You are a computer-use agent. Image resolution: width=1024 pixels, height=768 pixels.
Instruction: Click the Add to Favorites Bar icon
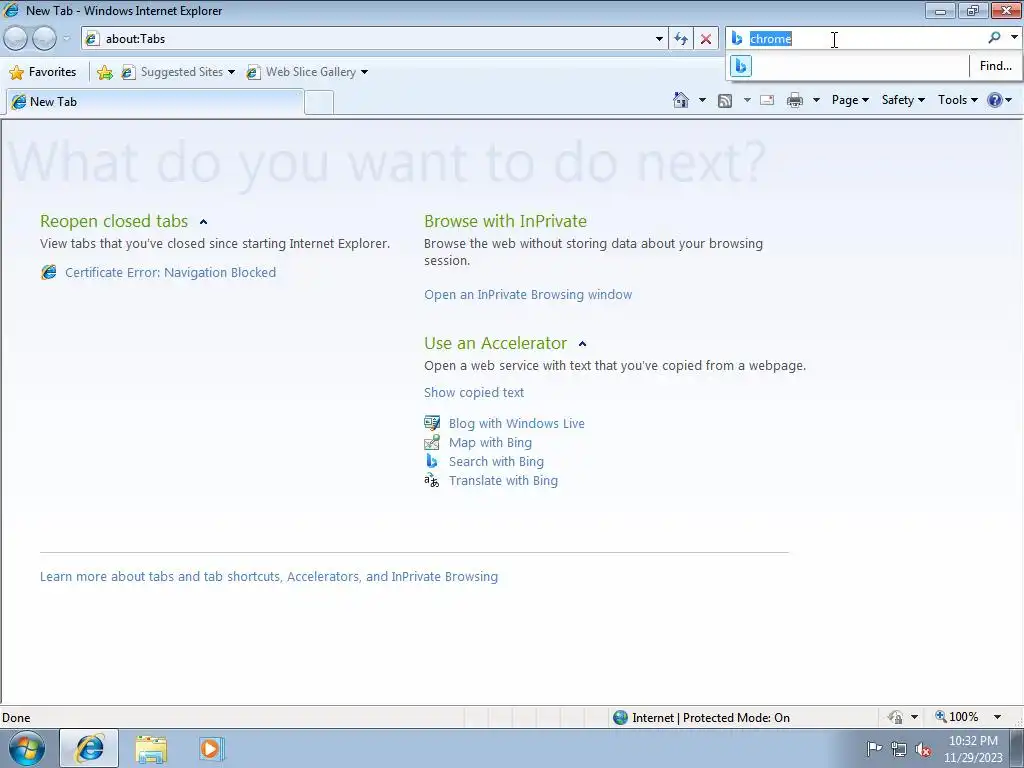(104, 72)
